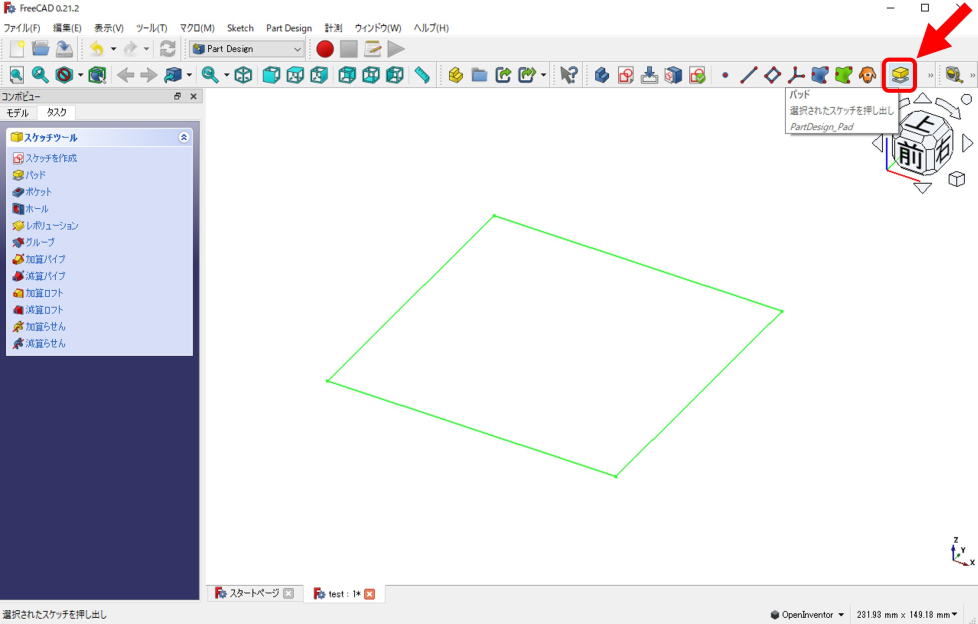The width and height of the screenshot is (978, 624).
Task: Start macro recording with the red circle
Action: tap(324, 48)
